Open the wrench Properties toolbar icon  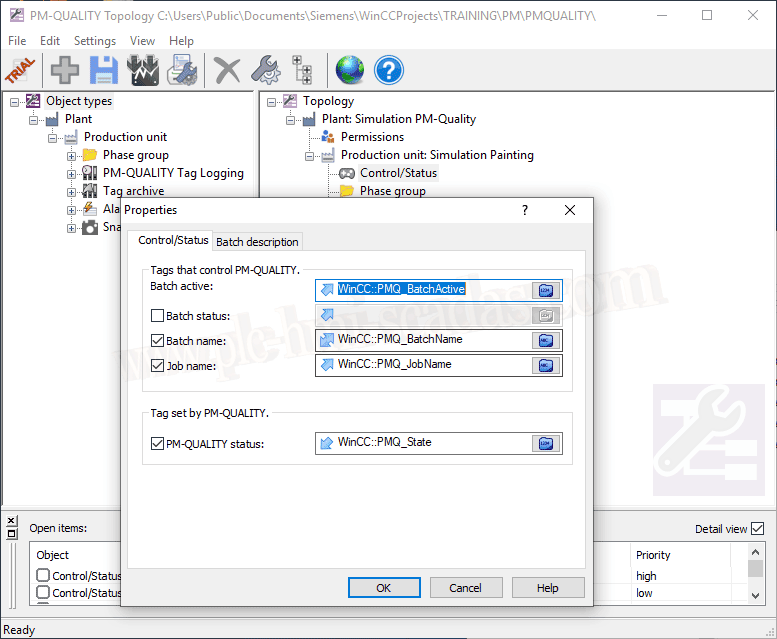click(265, 71)
